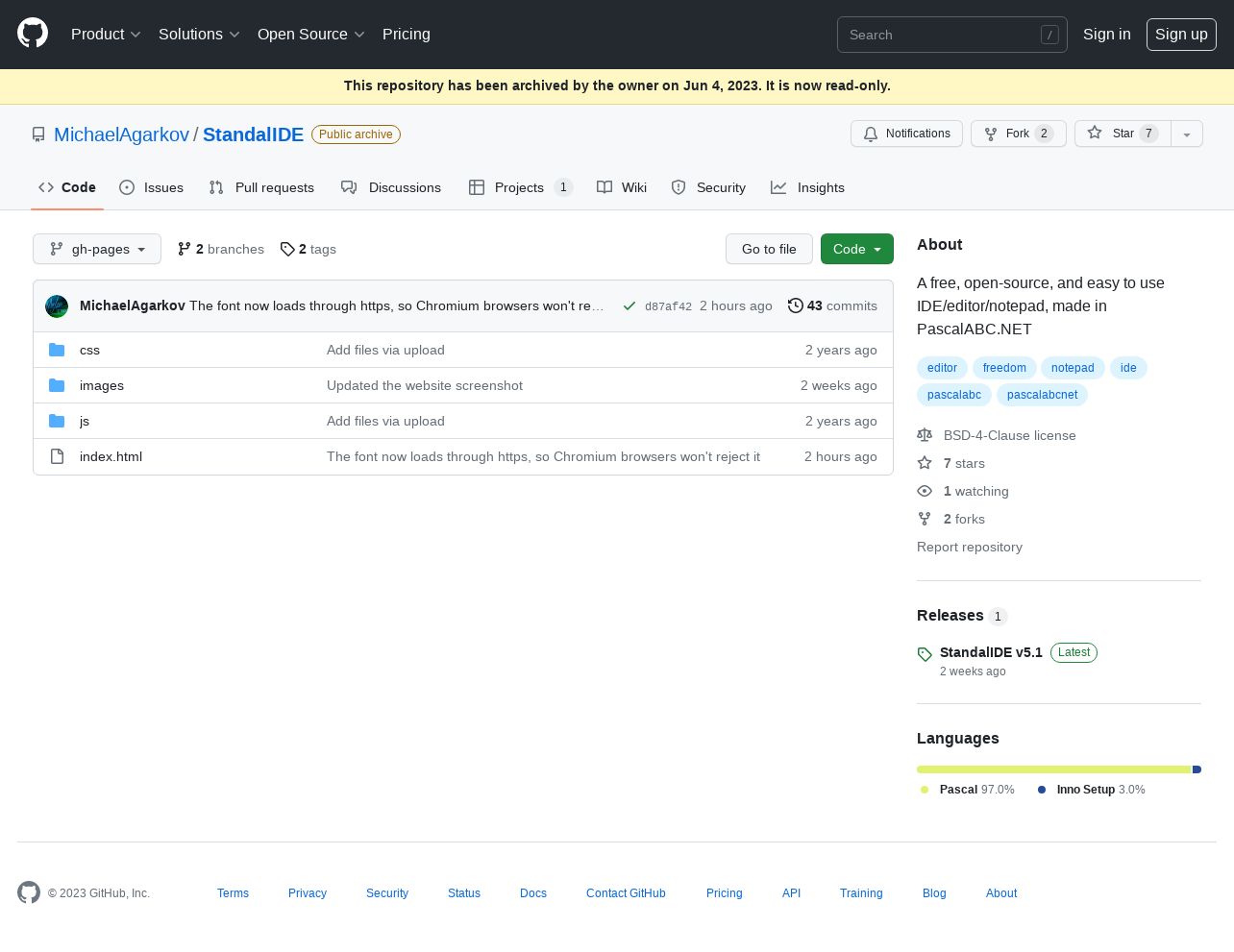Click the green check status icon
1234x952 pixels.
pyautogui.click(x=629, y=305)
